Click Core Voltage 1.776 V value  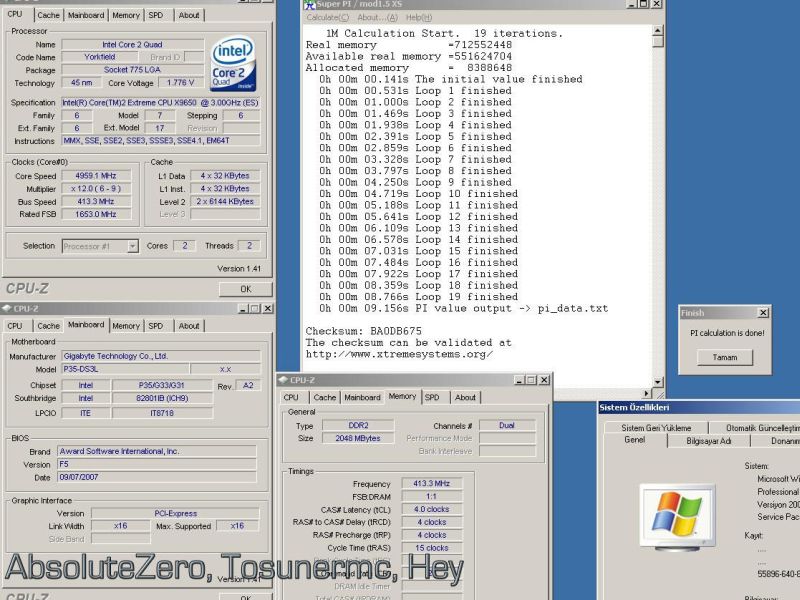click(181, 83)
